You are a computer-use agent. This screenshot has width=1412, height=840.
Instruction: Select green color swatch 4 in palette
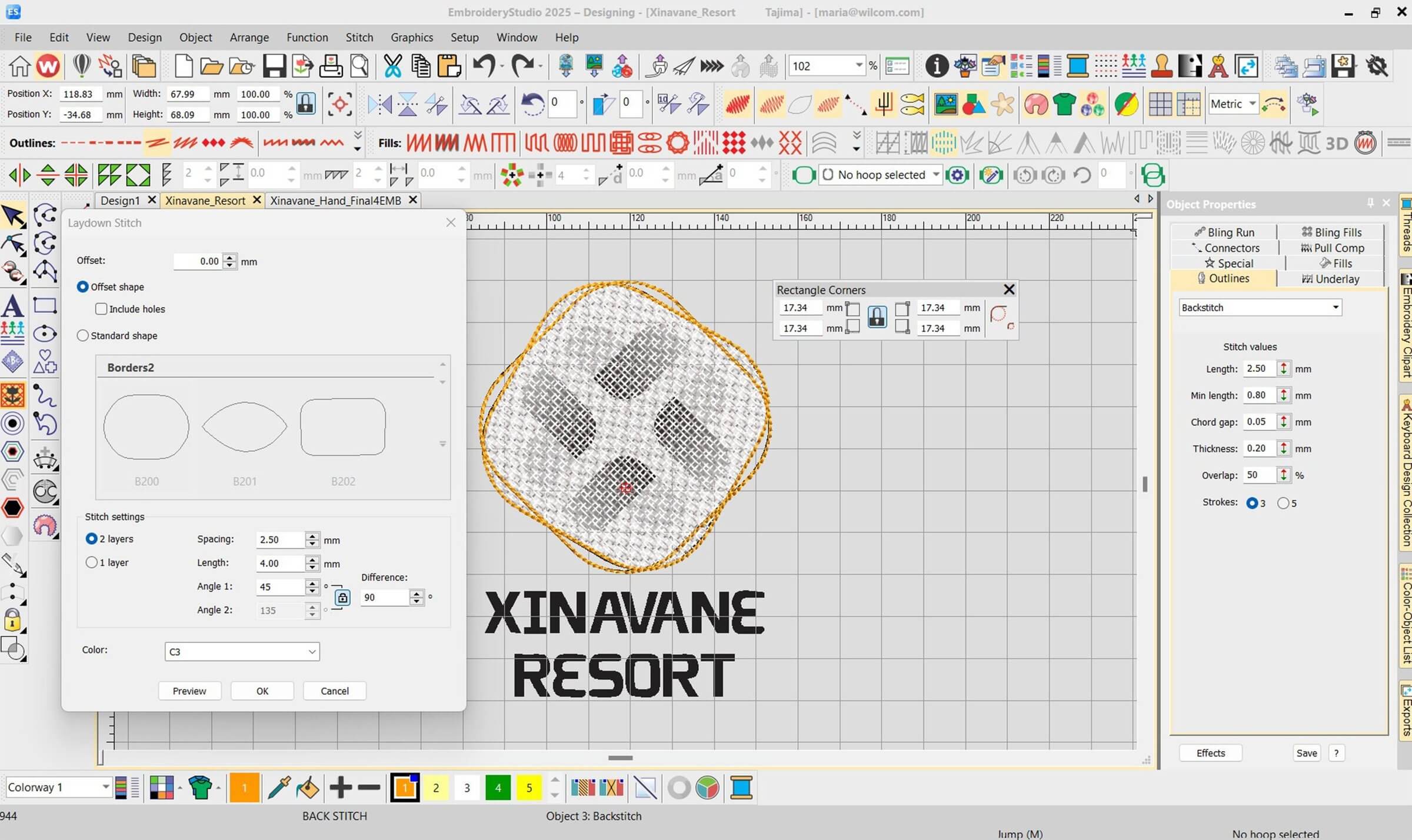pos(498,788)
